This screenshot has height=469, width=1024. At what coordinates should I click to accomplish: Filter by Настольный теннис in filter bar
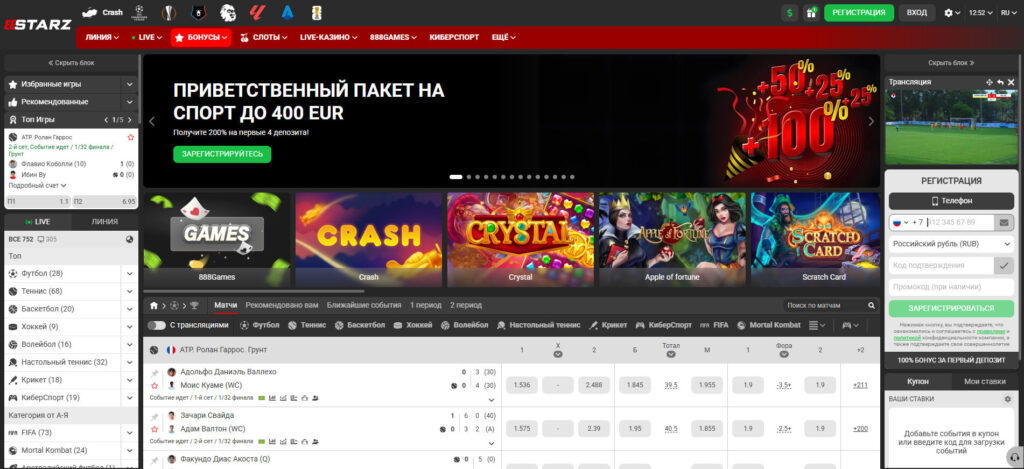[539, 325]
